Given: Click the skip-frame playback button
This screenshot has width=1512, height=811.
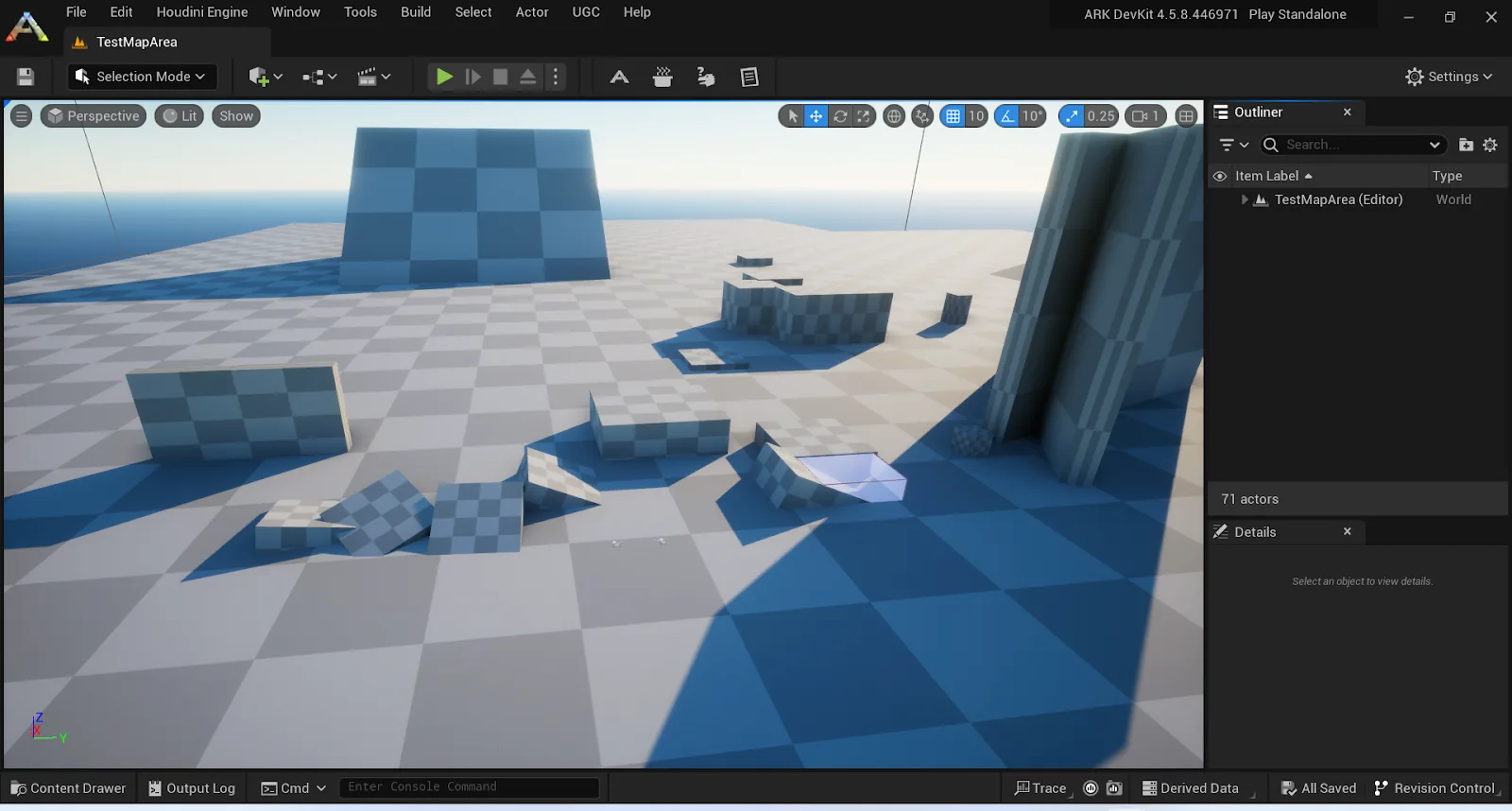Looking at the screenshot, I should 473,77.
